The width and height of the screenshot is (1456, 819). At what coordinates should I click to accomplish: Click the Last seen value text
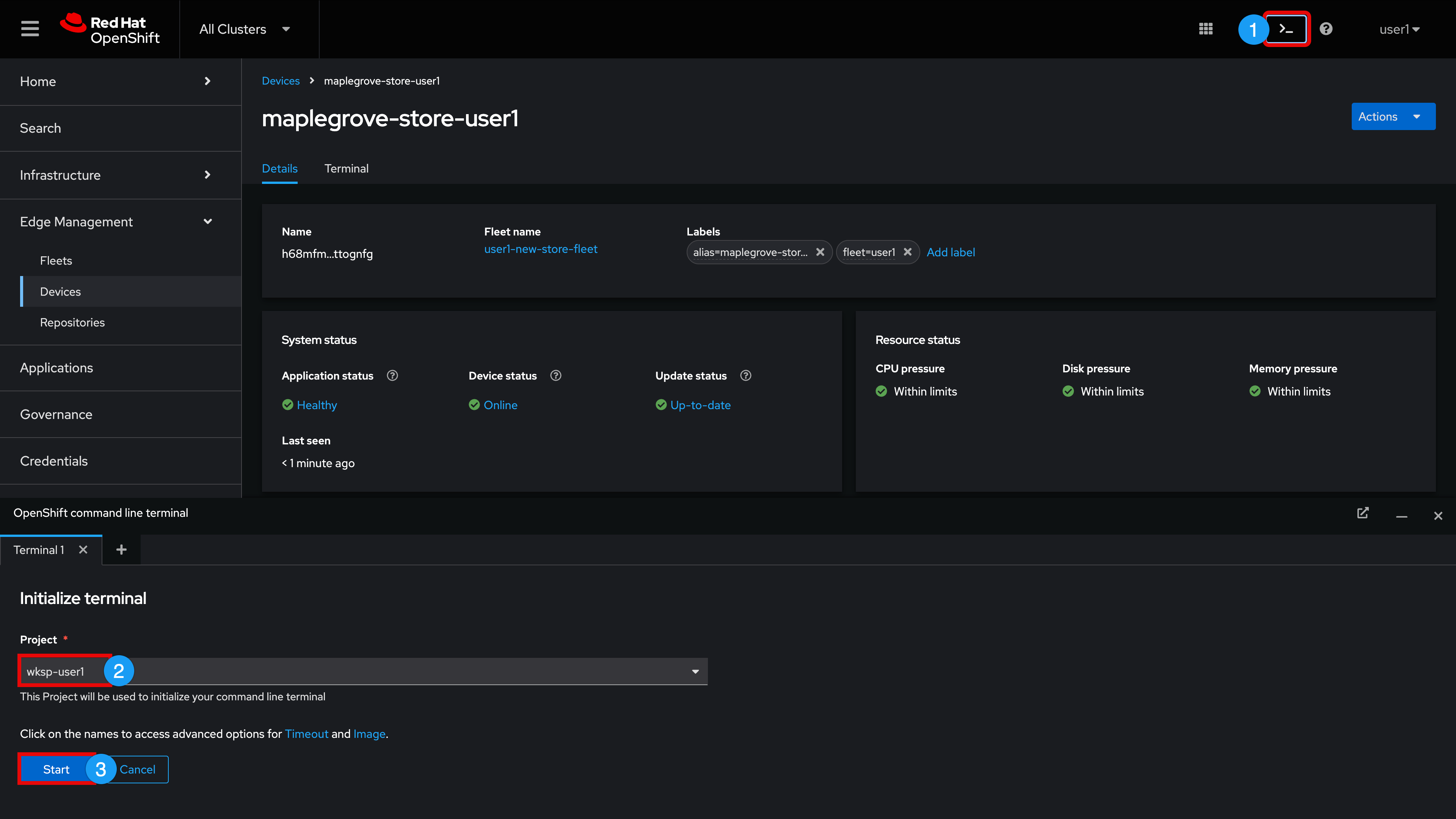point(318,463)
